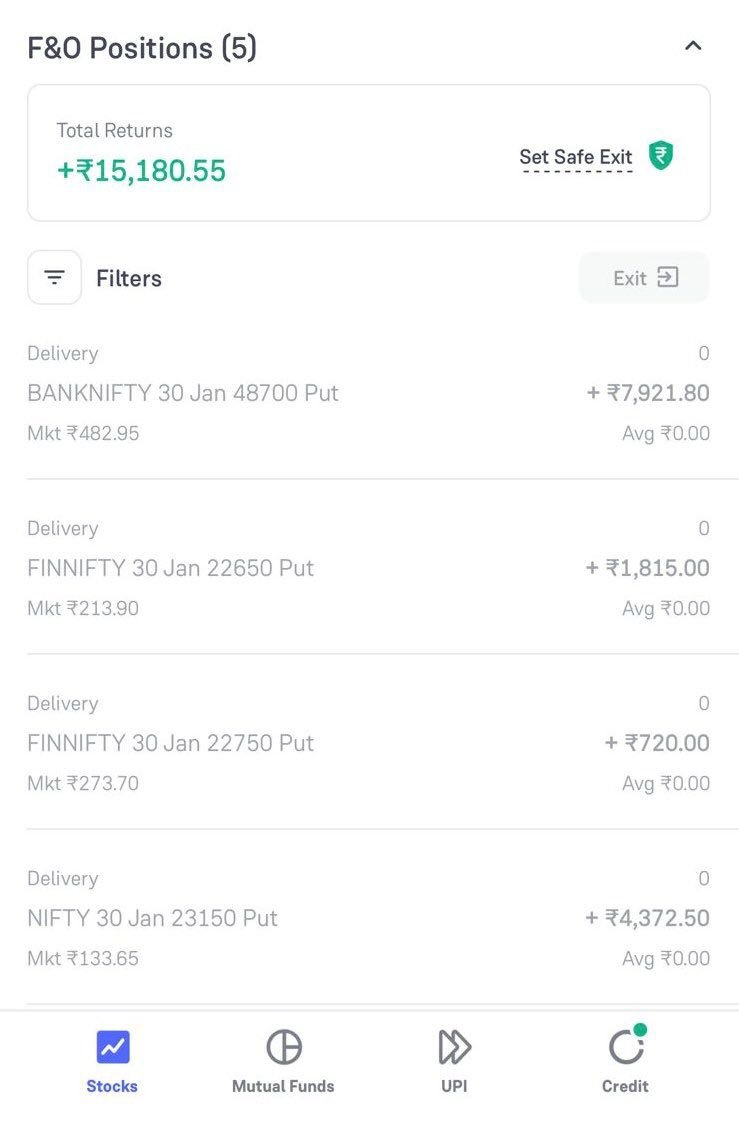Select FINNIFTY 30 Jan 22650 Put position
This screenshot has height=1137, width=739.
(x=368, y=568)
